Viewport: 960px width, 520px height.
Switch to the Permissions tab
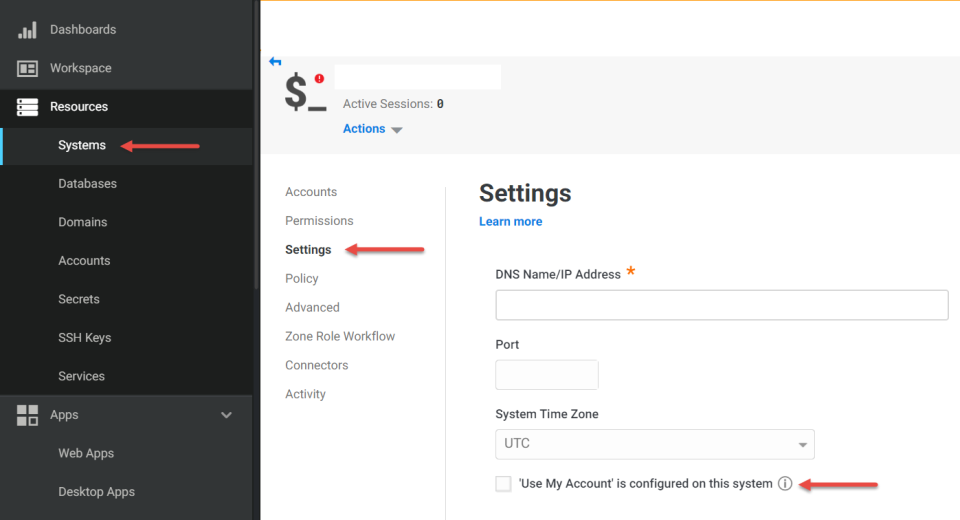point(319,221)
